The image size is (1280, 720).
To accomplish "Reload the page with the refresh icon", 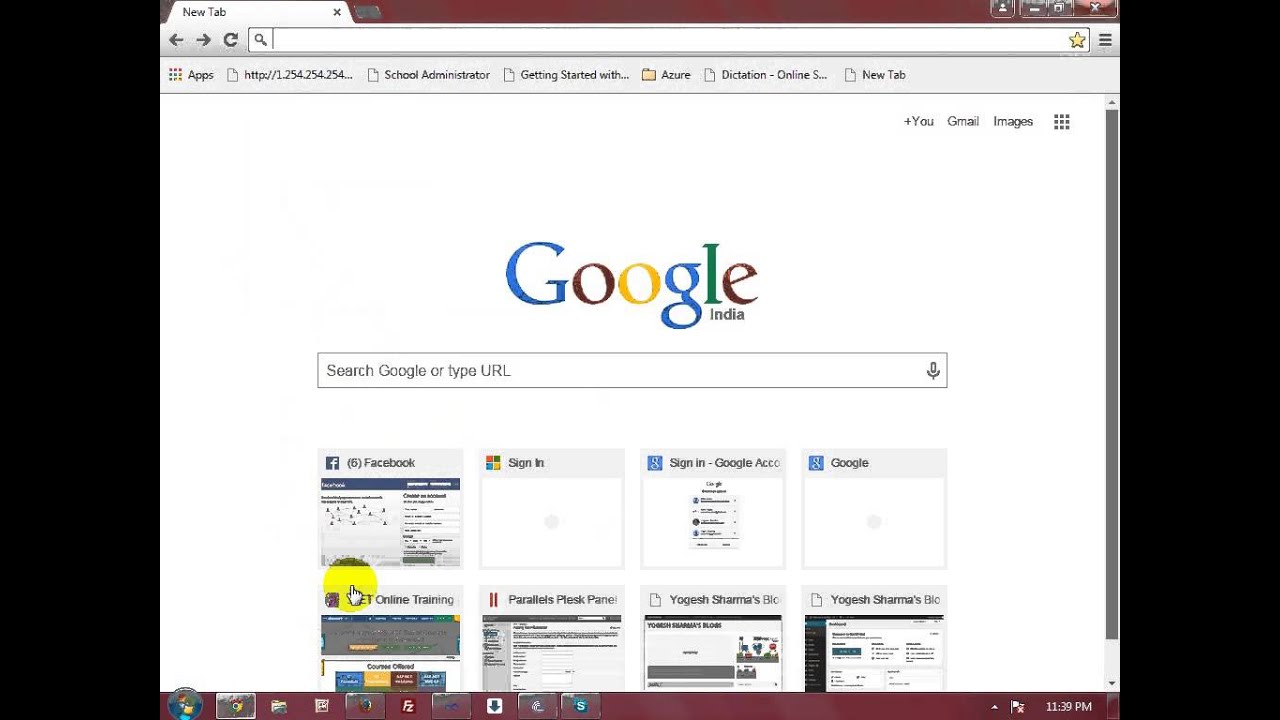I will 230,40.
